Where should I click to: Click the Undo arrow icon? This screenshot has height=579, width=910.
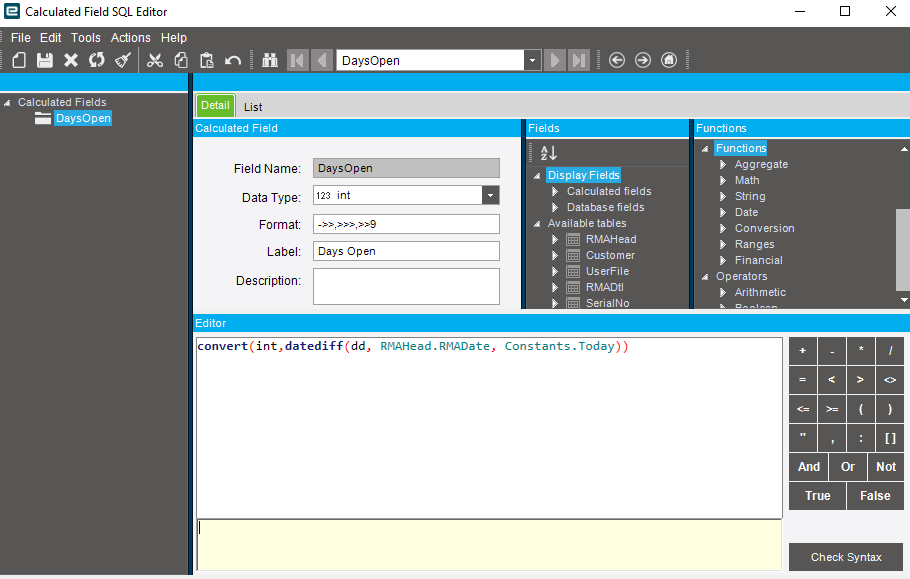(x=232, y=60)
